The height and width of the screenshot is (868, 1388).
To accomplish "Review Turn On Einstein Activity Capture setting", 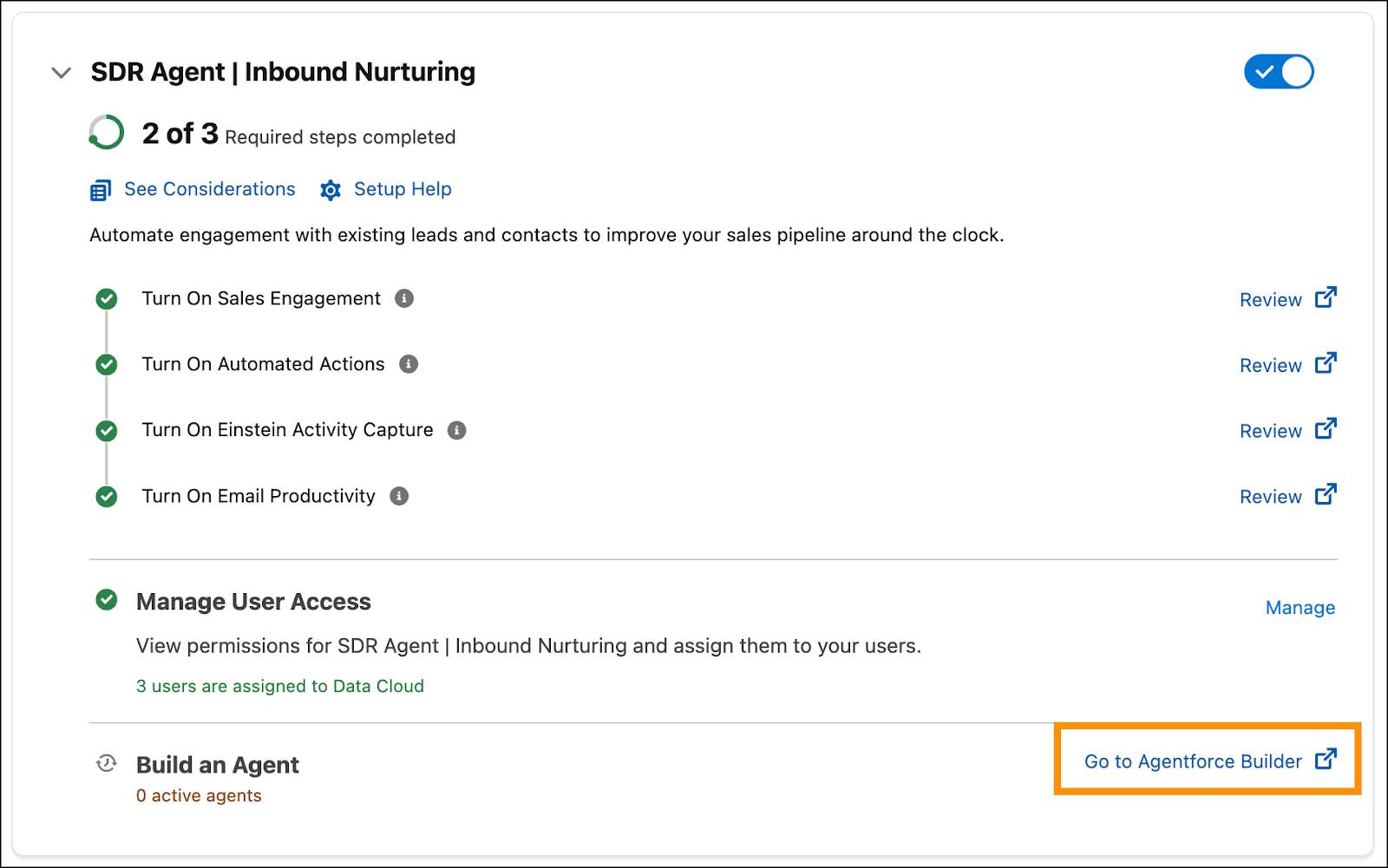I will tap(1271, 432).
